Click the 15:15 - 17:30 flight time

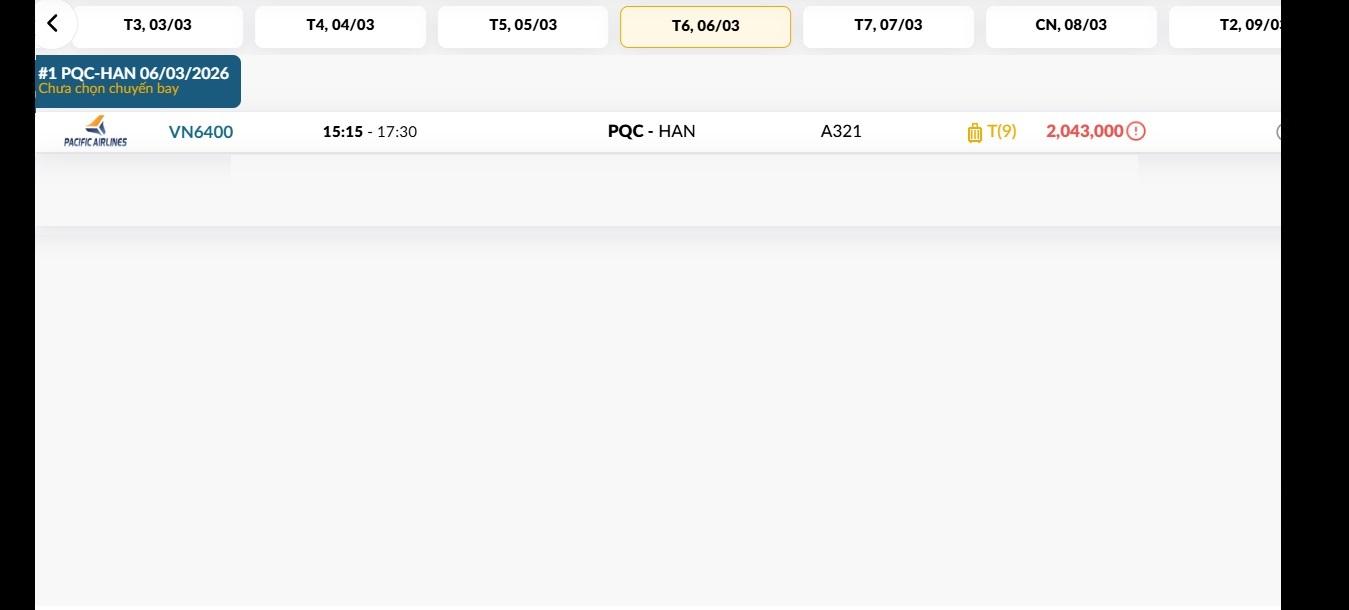(370, 132)
